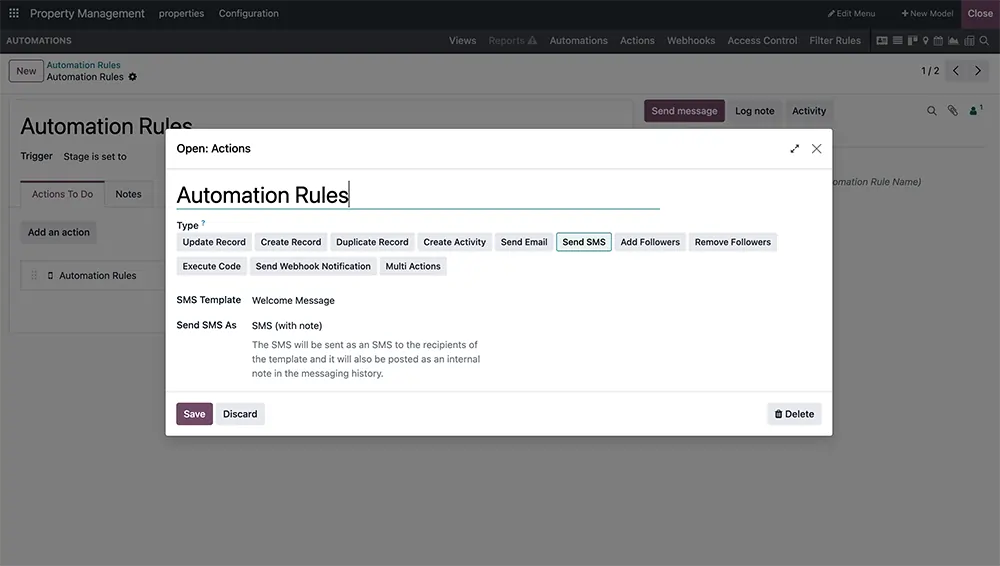Close Studio with the Close button
1000x566 pixels.
pos(980,13)
